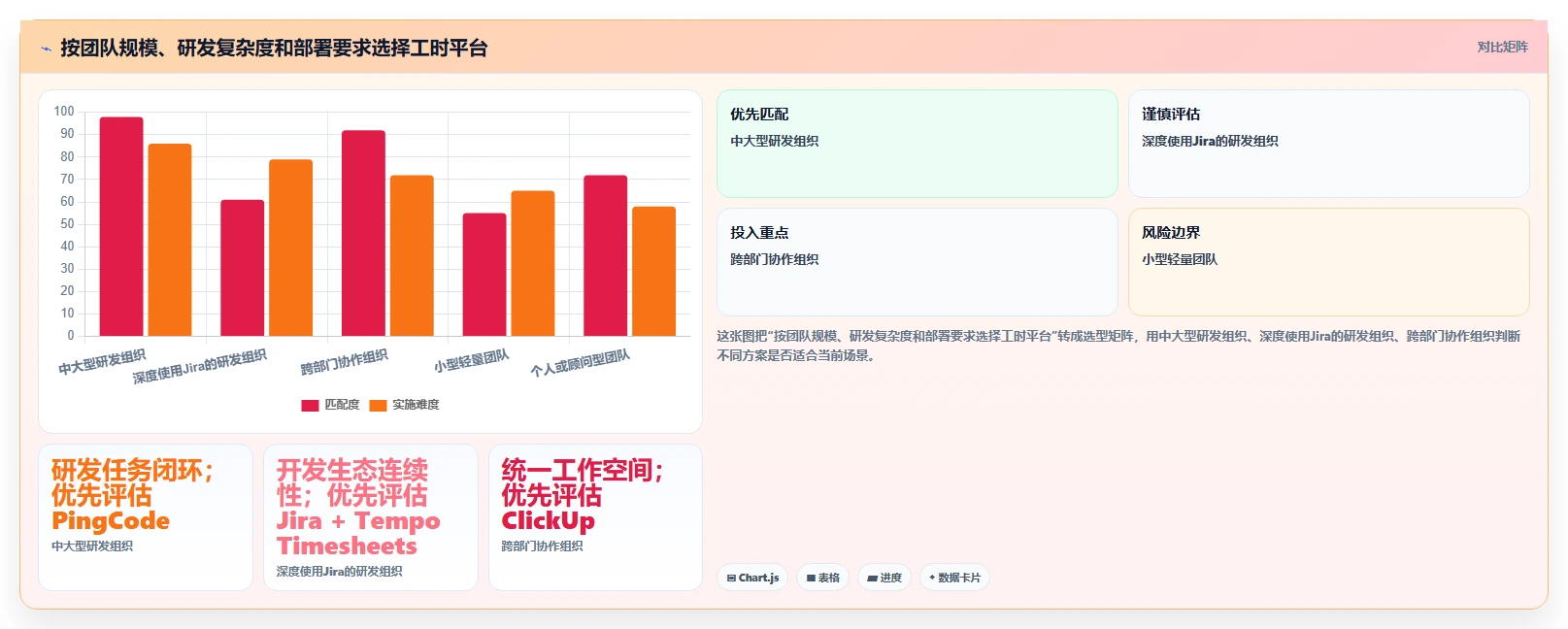The width and height of the screenshot is (1568, 629).
Task: Select the Jira + Tempo Timesheets card
Action: click(371, 517)
